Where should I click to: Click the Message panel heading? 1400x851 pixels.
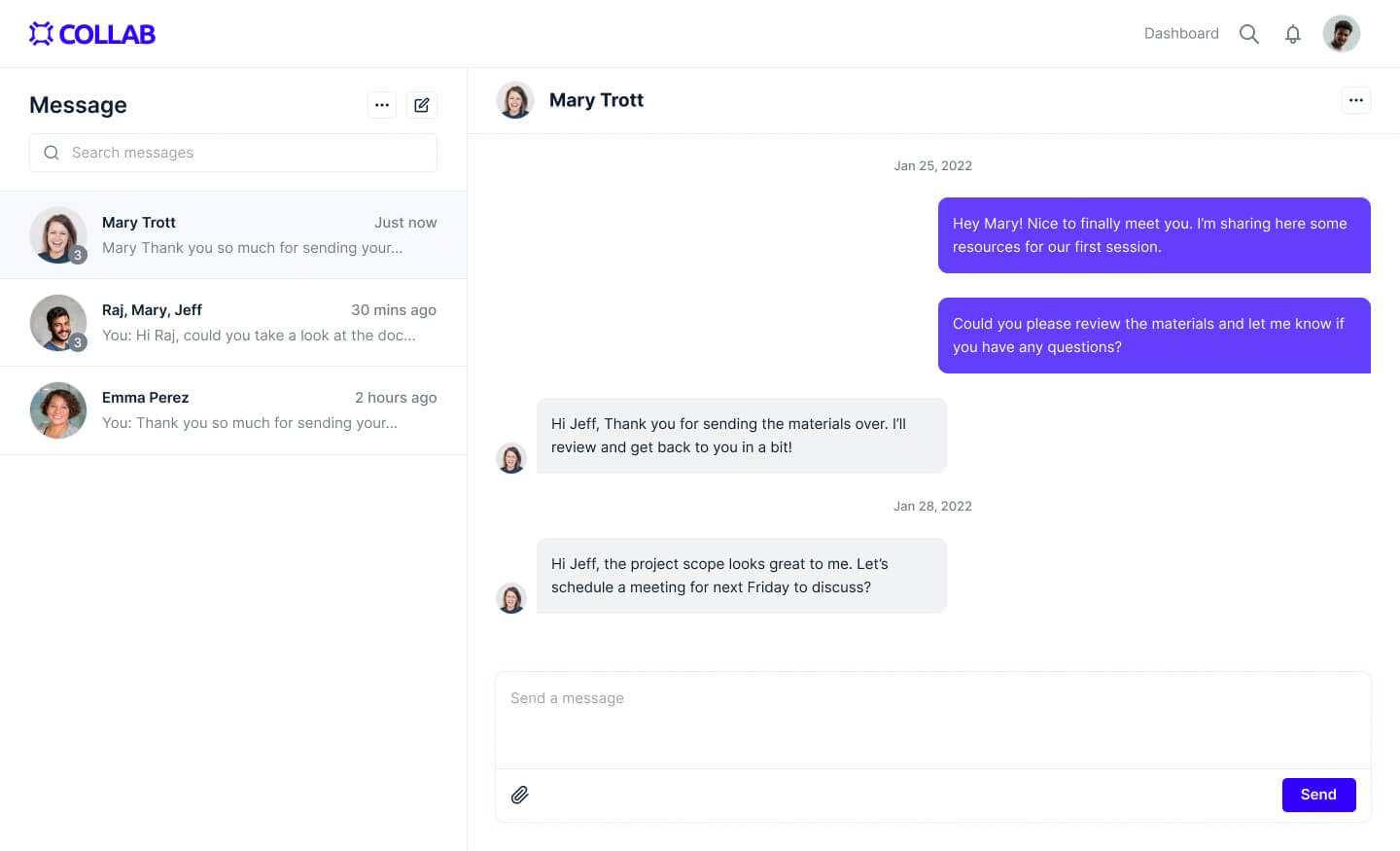[x=78, y=104]
